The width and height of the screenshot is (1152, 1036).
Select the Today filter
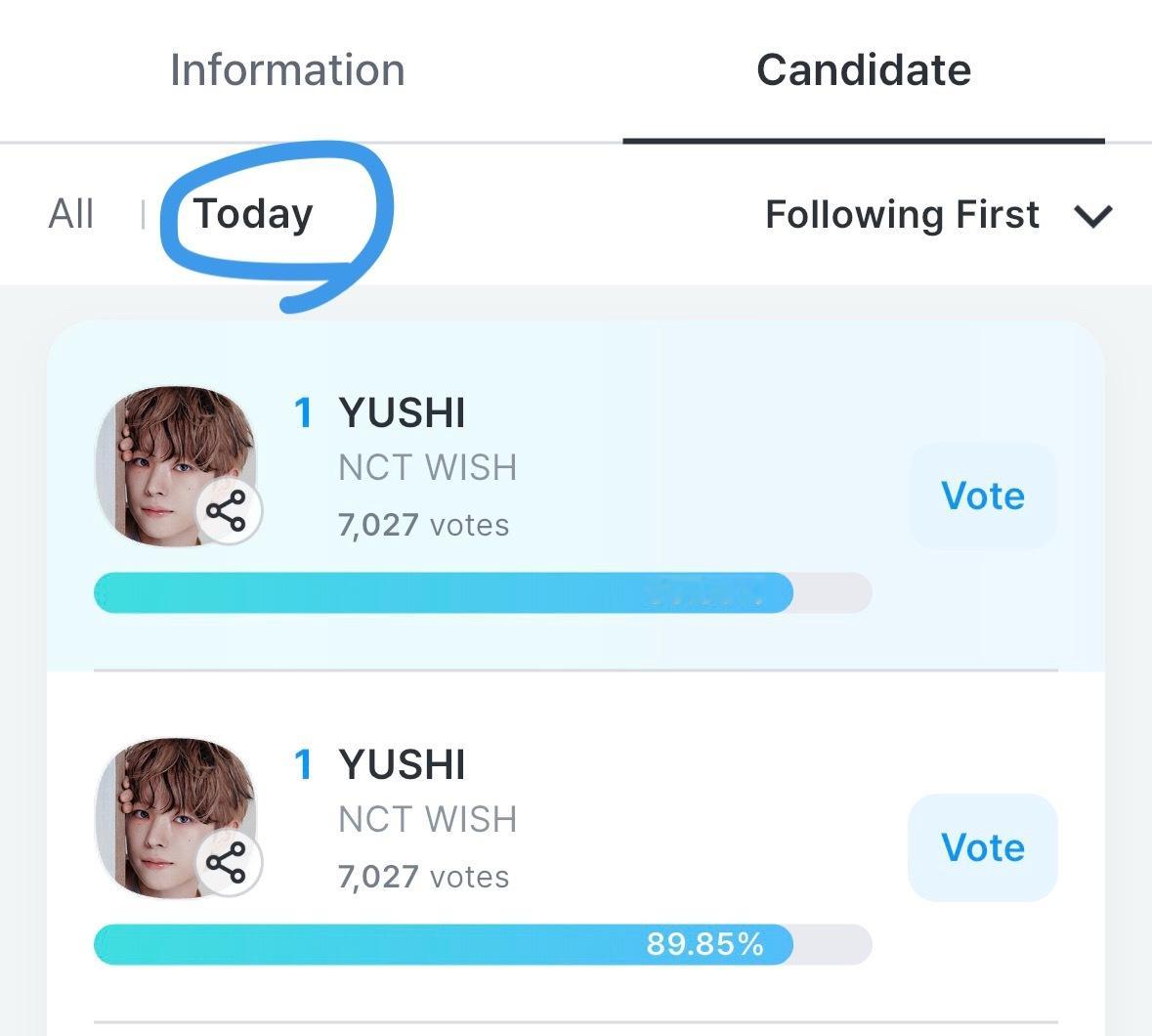click(x=253, y=215)
